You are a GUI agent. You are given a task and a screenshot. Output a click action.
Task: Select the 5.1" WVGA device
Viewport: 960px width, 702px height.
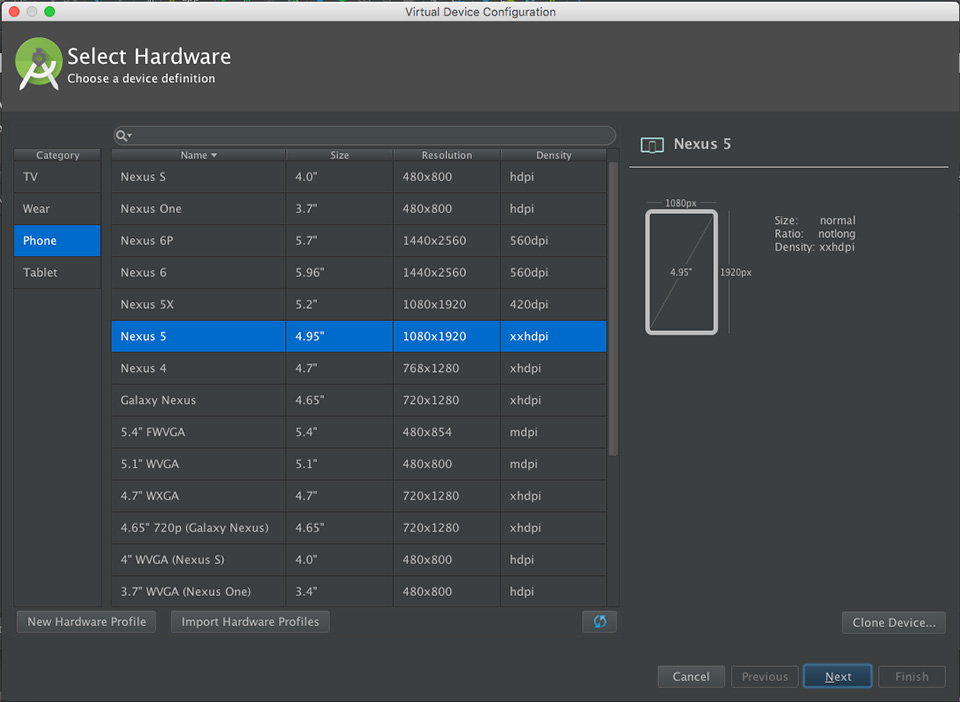pos(359,464)
